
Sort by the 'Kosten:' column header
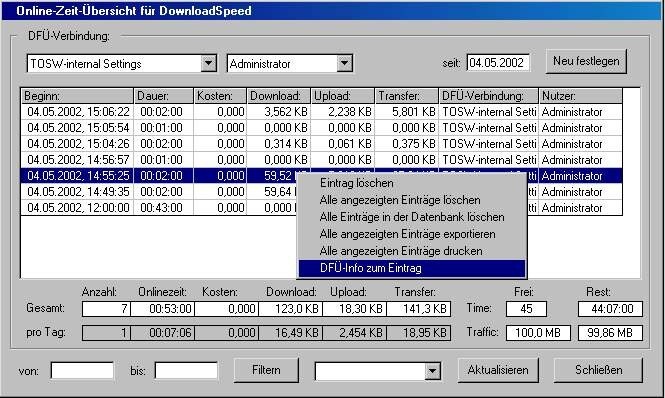tap(220, 96)
